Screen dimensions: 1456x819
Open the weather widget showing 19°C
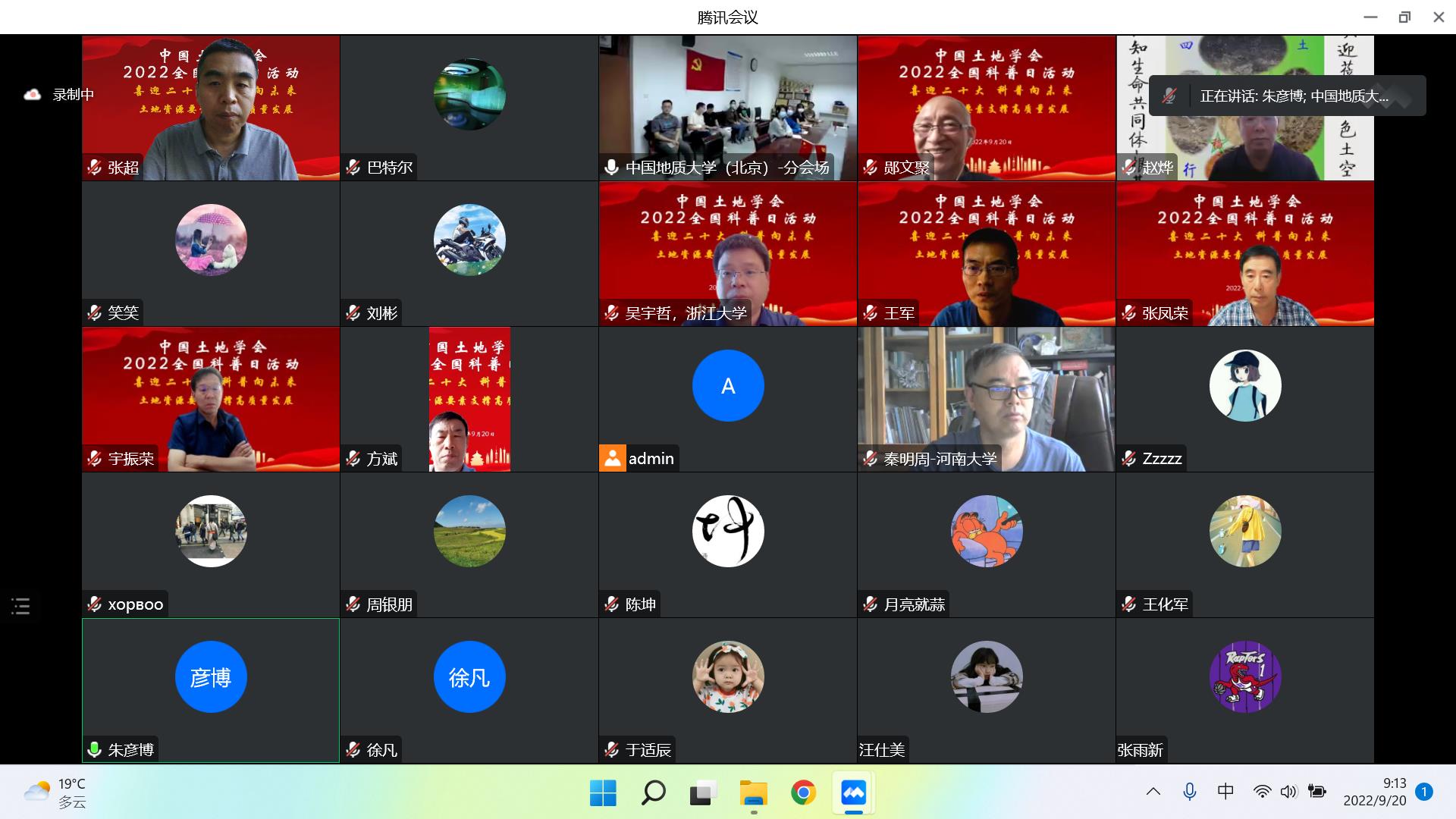point(57,793)
